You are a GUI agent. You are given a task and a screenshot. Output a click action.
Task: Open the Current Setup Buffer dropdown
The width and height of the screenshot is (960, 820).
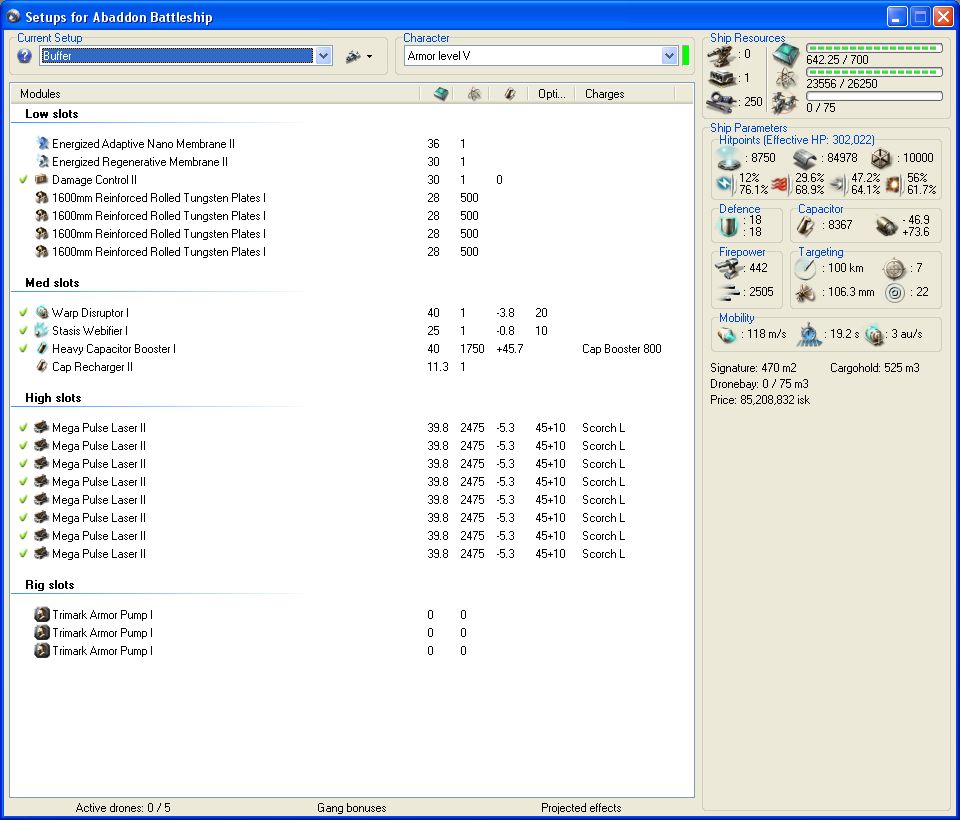323,56
